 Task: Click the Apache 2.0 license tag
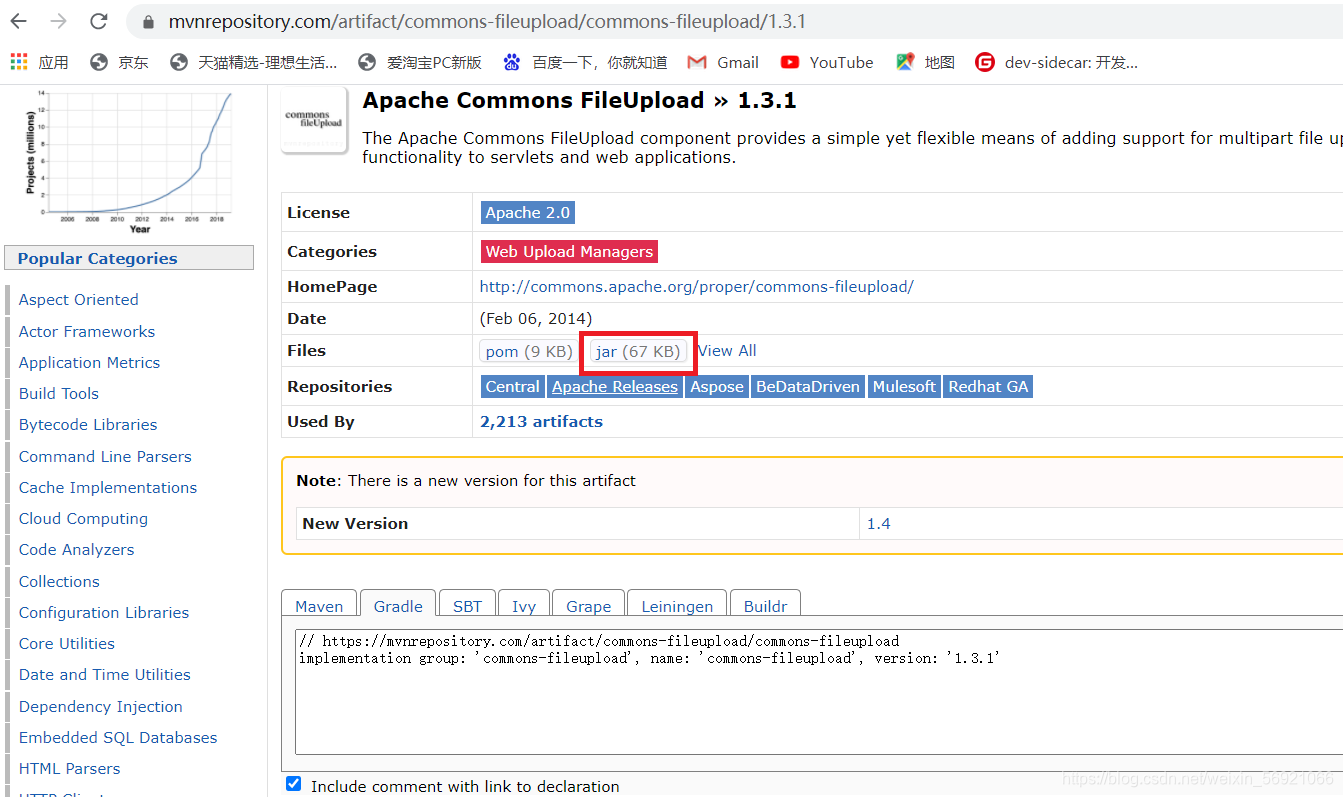coord(528,212)
